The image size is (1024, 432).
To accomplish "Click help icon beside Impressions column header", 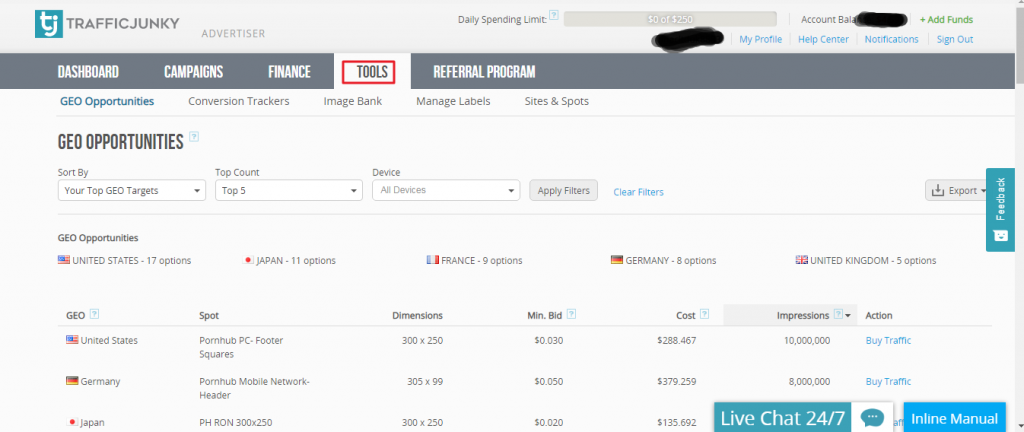I will [838, 315].
